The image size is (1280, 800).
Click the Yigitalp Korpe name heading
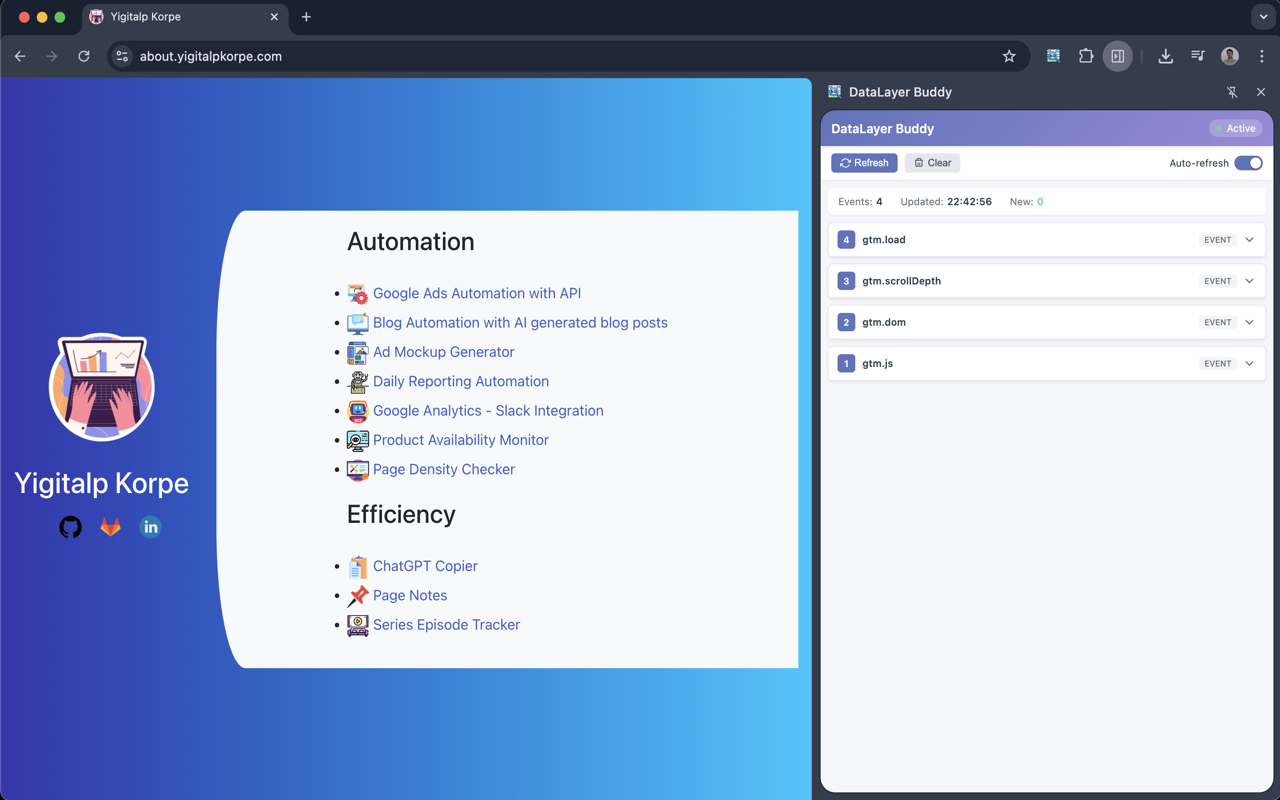(x=101, y=483)
